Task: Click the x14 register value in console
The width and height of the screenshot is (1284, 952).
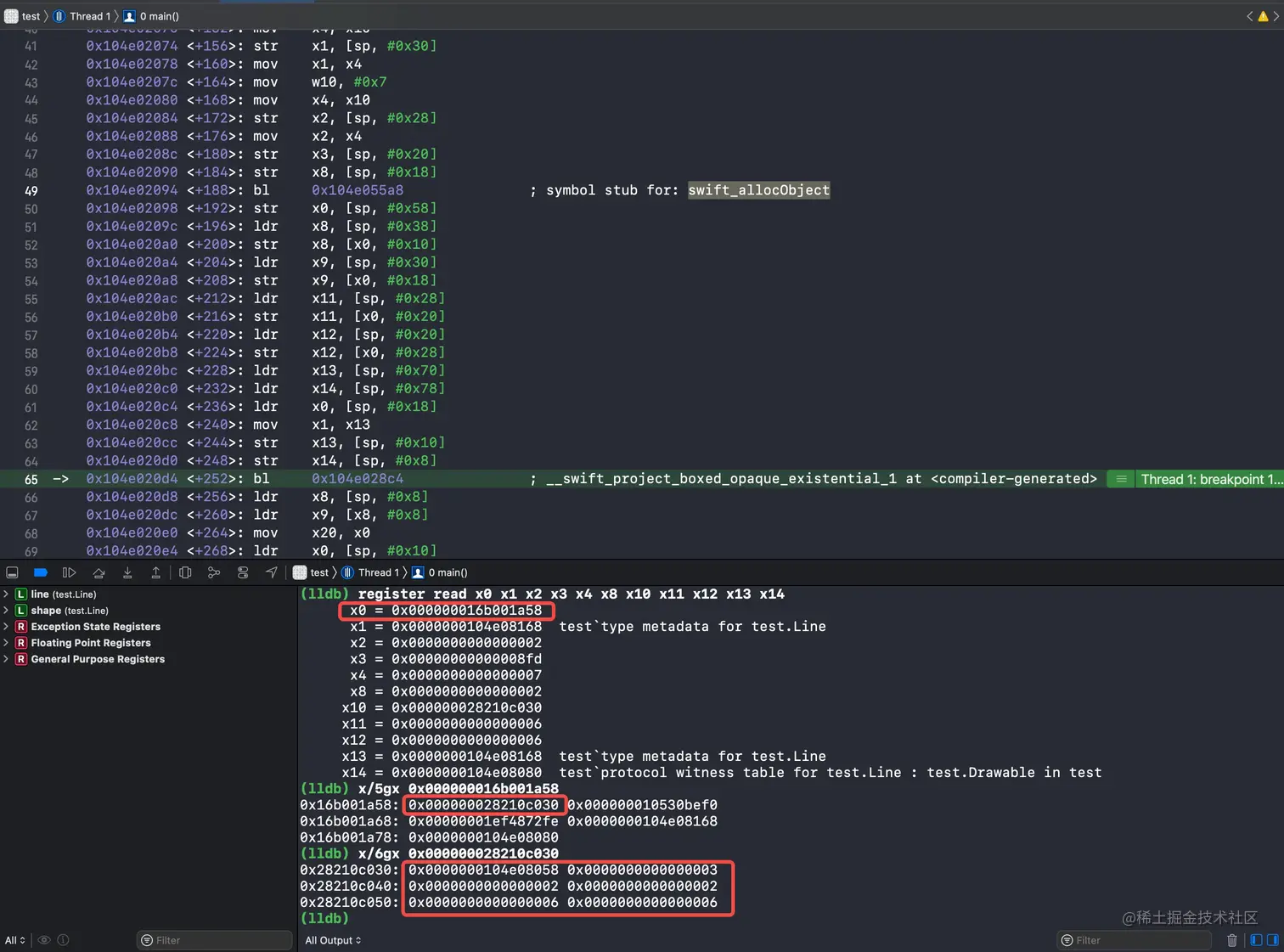Action: coord(466,773)
